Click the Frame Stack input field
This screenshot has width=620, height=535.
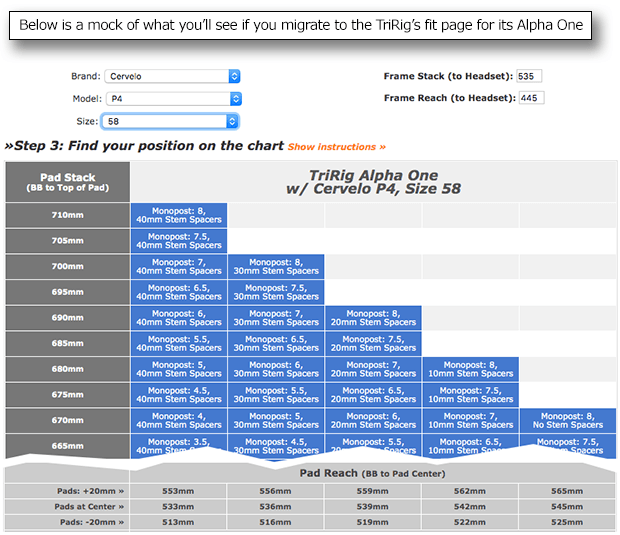529,76
